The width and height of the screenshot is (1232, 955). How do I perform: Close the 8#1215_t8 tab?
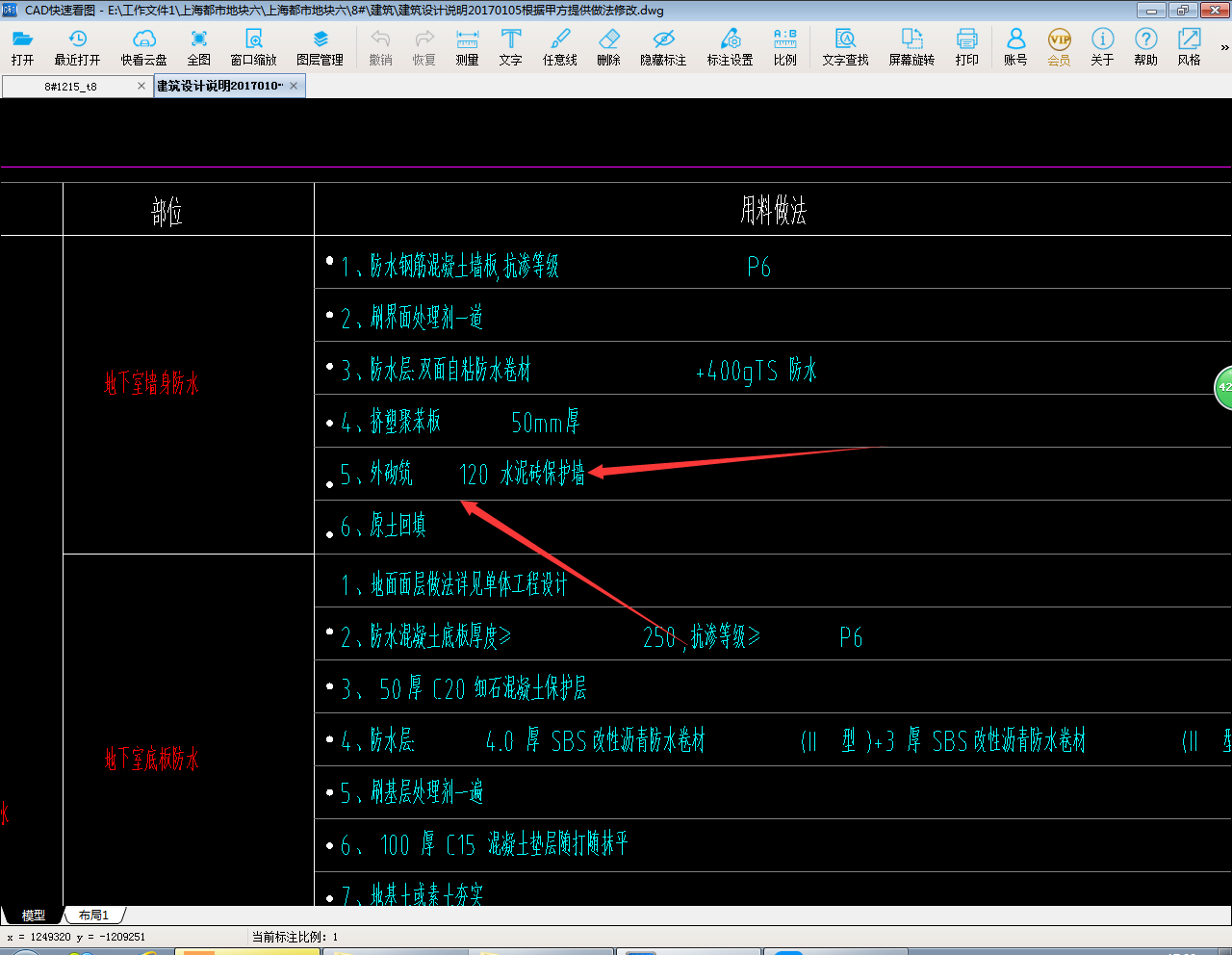pos(141,86)
